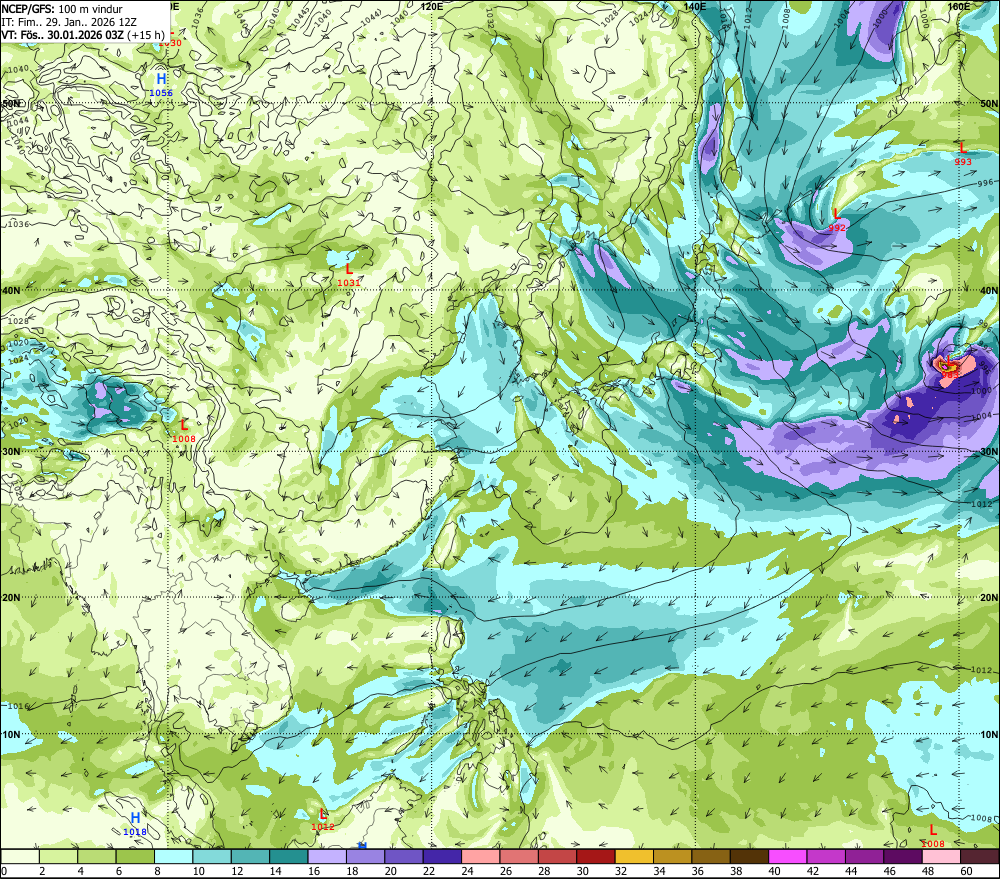Pick the deep purple 46–48 legend swatch

point(902,856)
